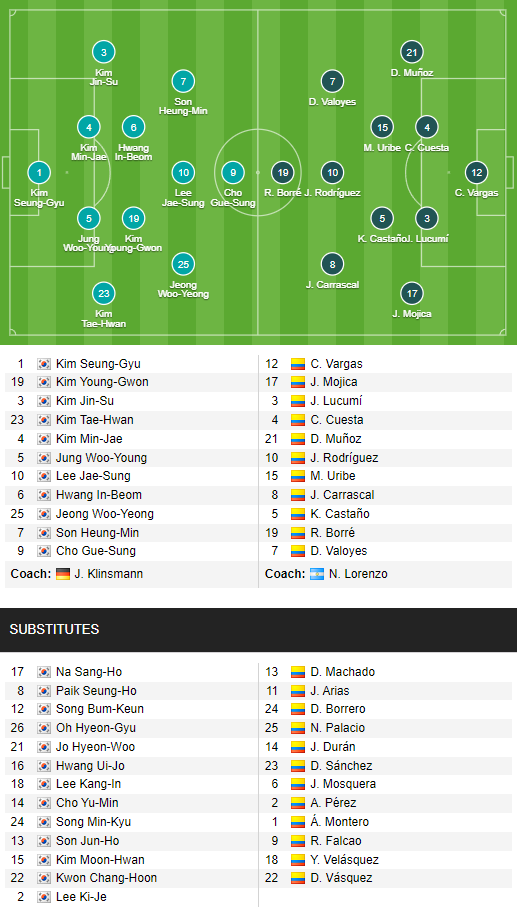Open Lee Kang-In in the substitutes list
The image size is (517, 914).
(89, 784)
